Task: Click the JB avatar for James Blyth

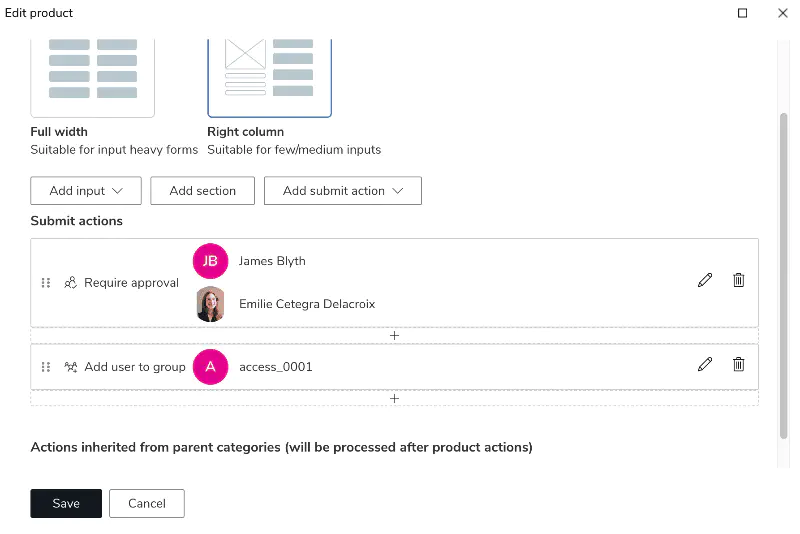Action: (x=210, y=261)
